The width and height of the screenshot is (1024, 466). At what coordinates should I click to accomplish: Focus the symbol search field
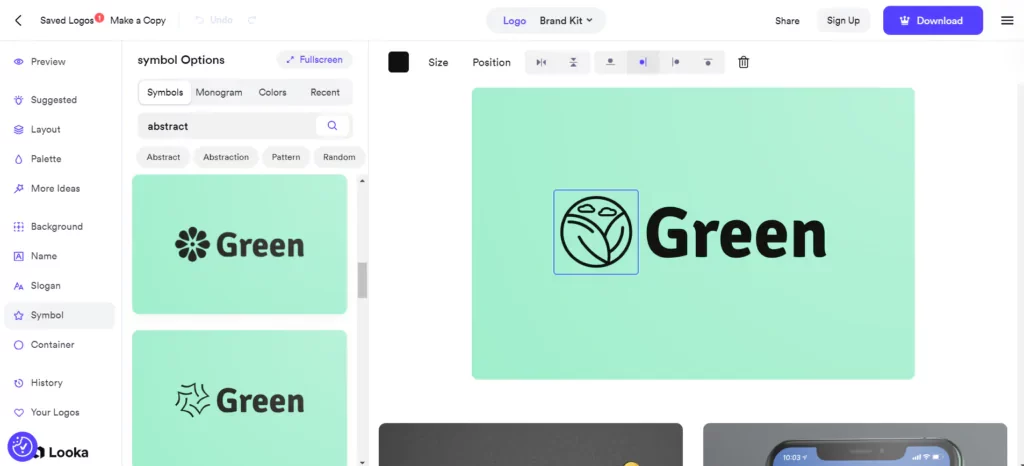click(x=227, y=126)
